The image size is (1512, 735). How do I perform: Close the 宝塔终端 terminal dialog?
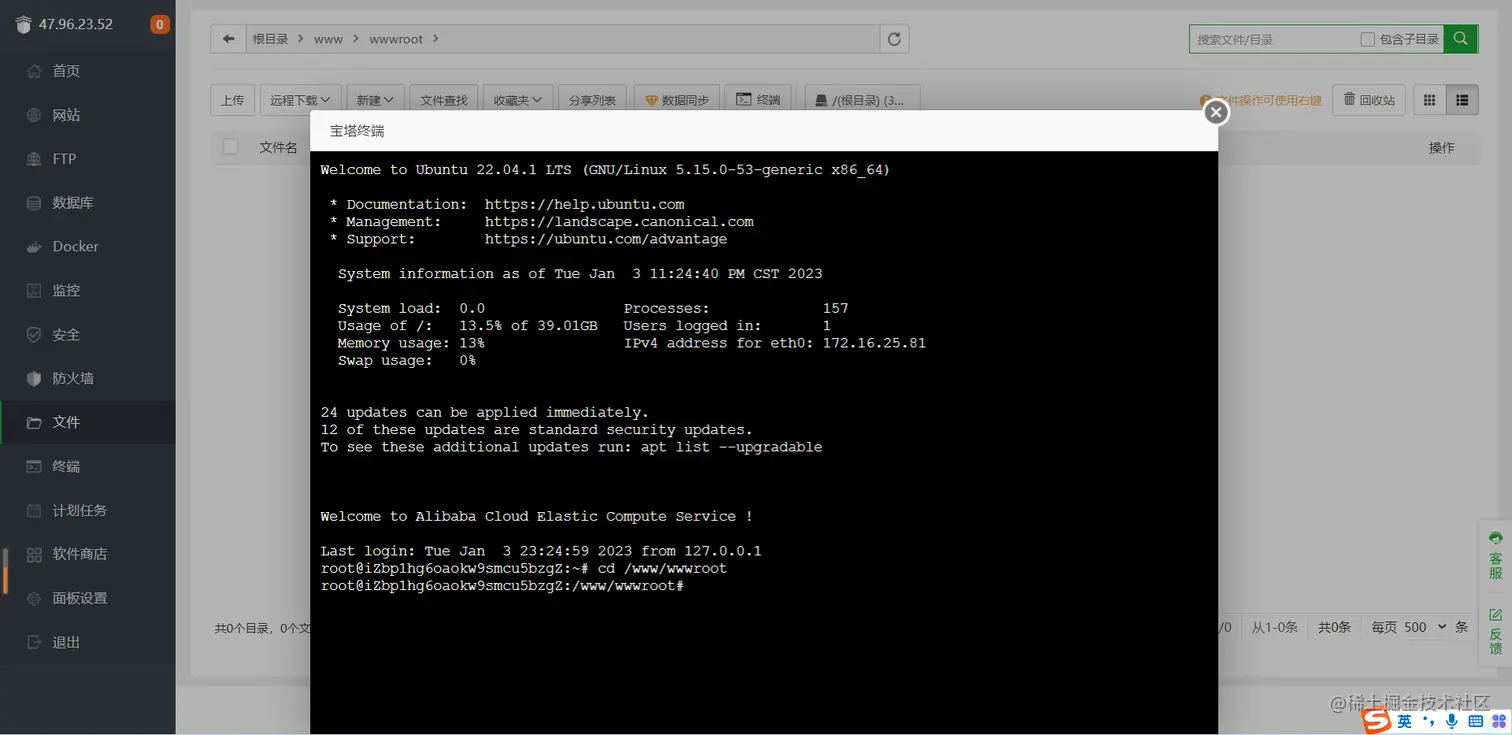[x=1216, y=112]
